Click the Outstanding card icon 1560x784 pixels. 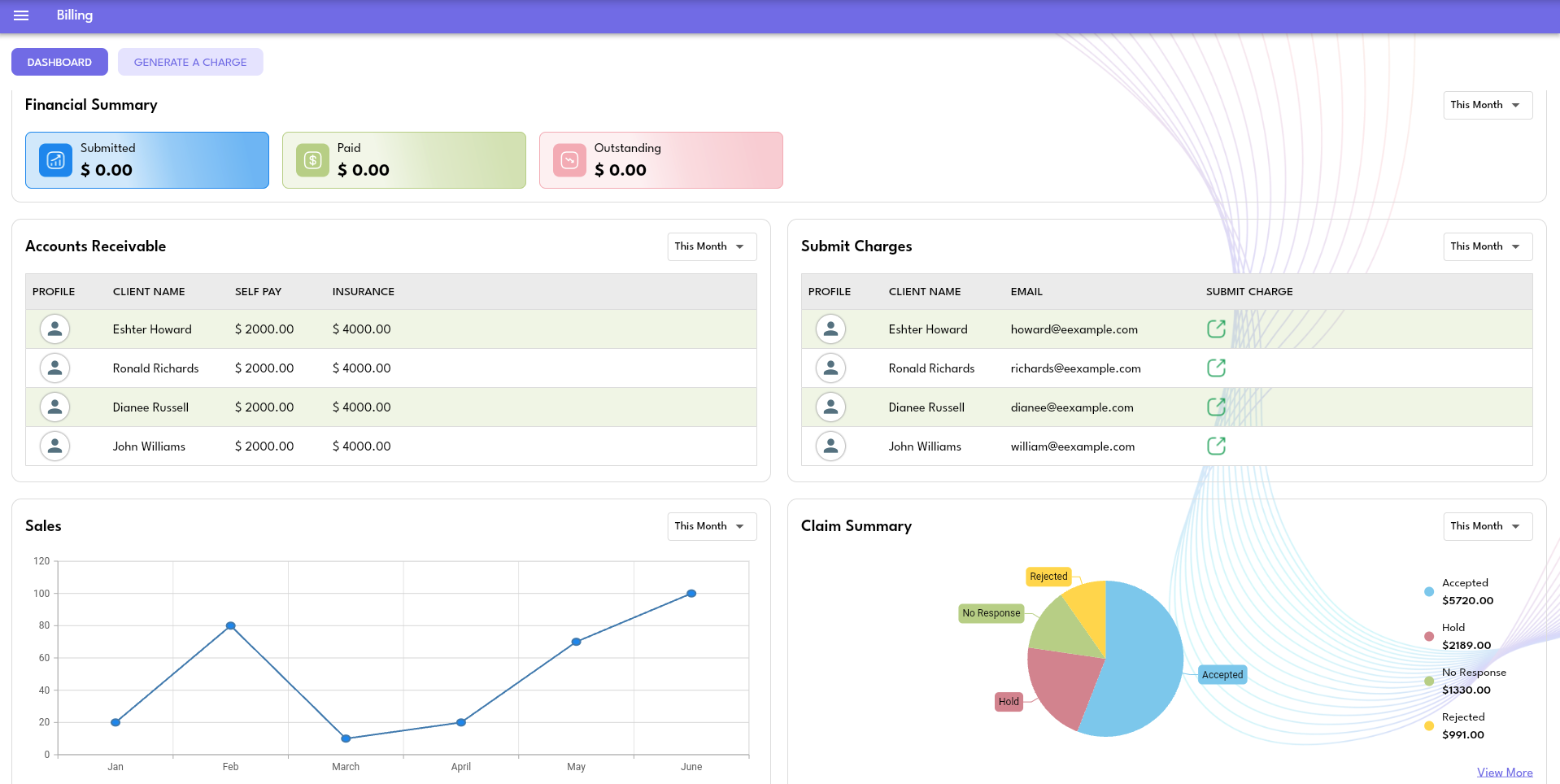pyautogui.click(x=569, y=160)
